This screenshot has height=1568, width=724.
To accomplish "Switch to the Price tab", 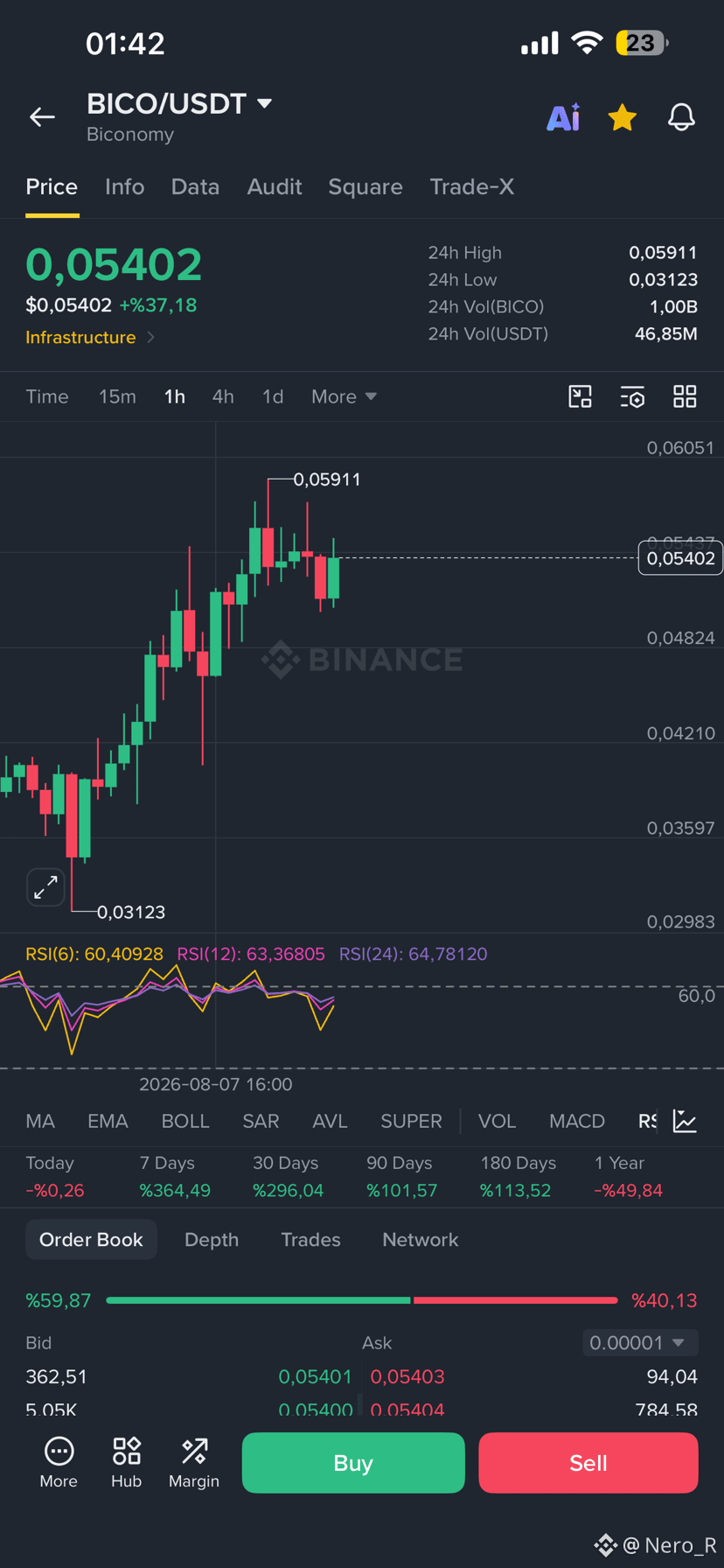I will 52,186.
